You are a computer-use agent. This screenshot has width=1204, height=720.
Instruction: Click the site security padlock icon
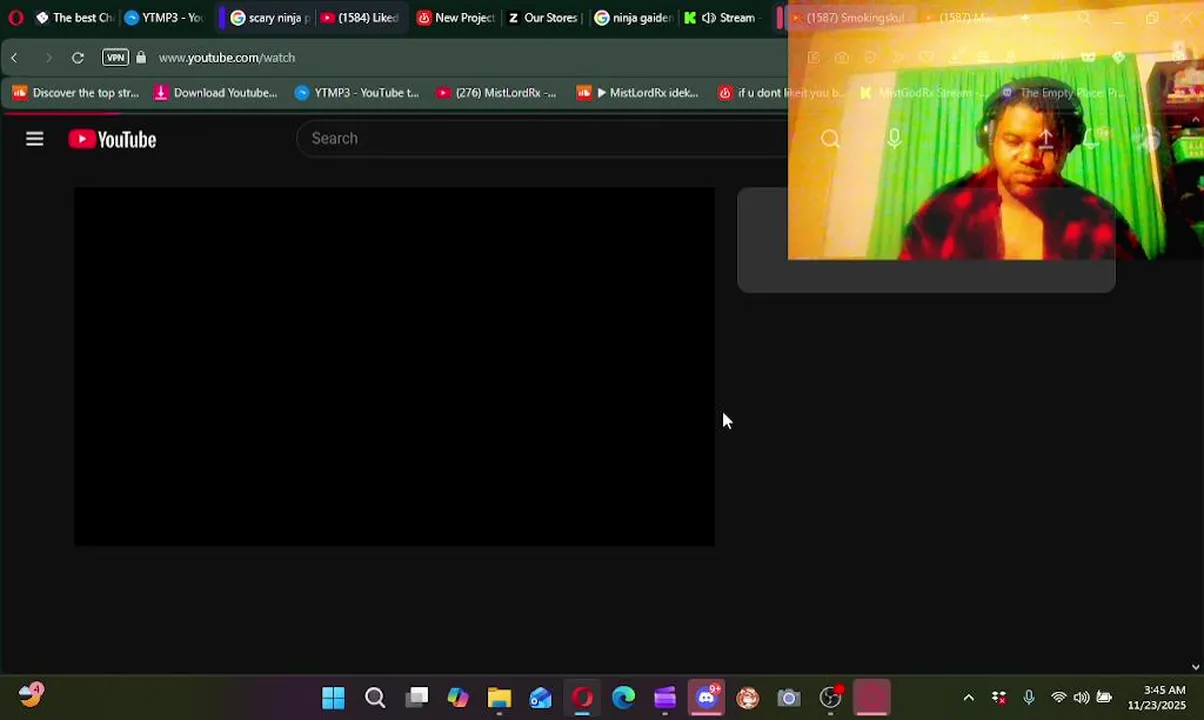pos(141,58)
